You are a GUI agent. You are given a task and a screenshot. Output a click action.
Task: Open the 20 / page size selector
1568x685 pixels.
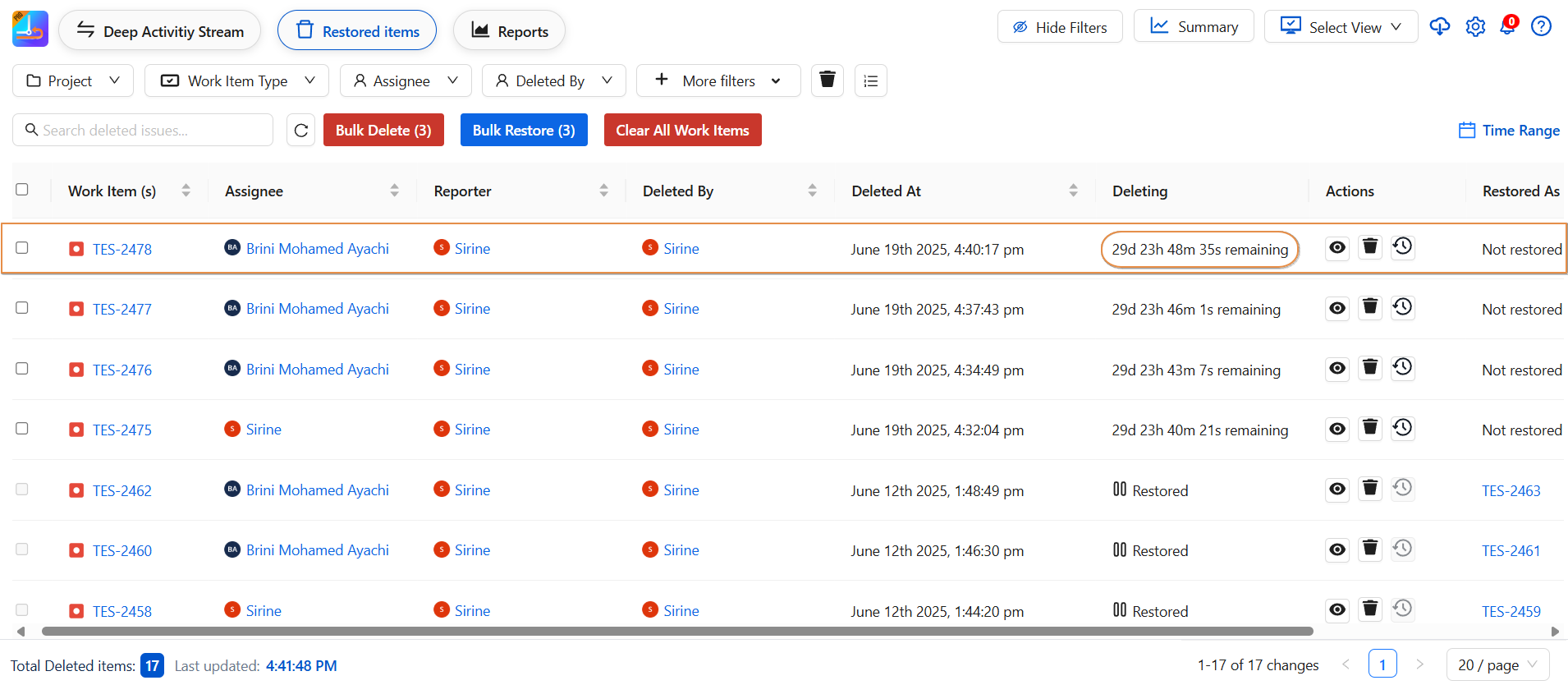(x=1497, y=665)
